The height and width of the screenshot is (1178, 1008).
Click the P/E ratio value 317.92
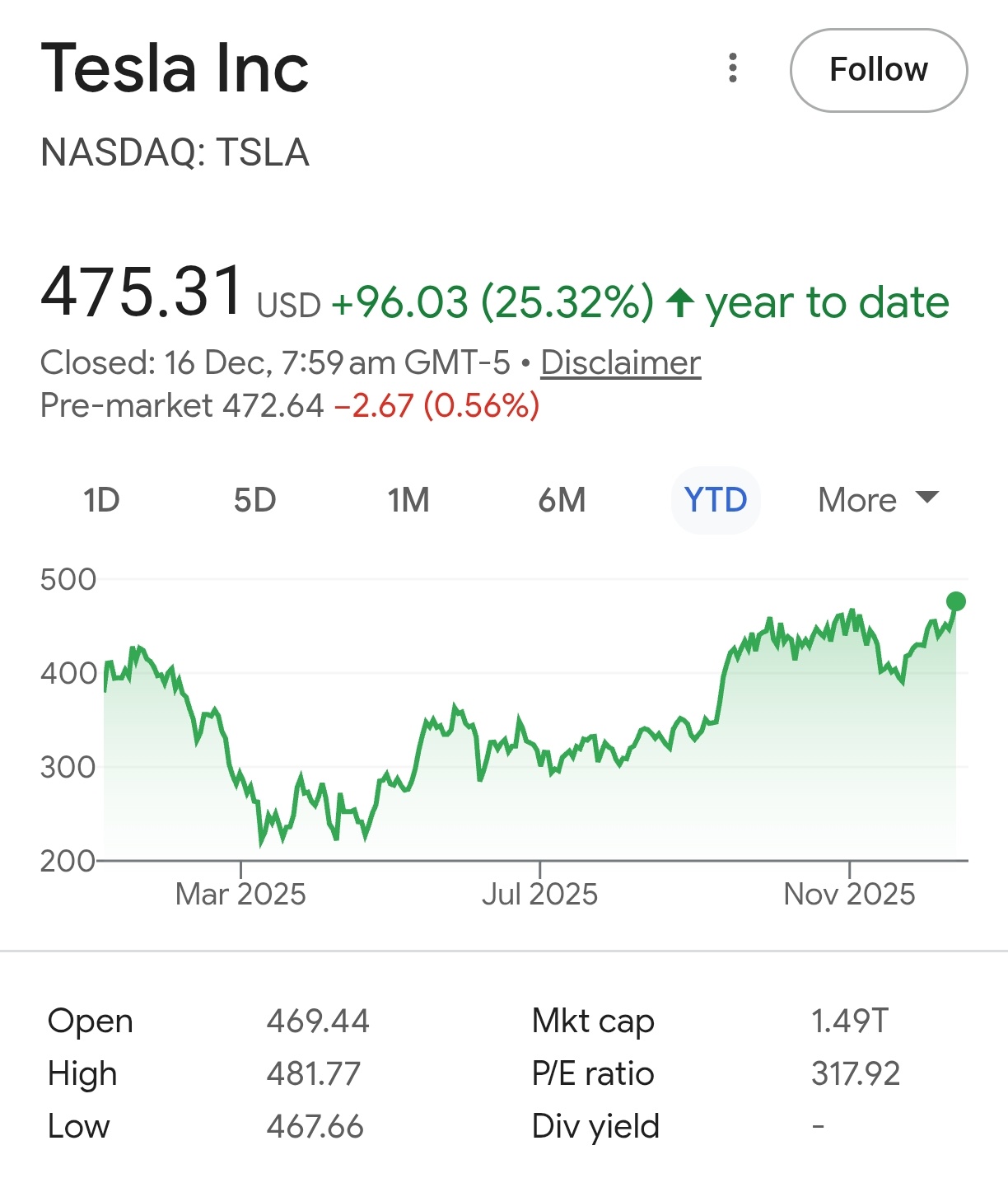[855, 1073]
